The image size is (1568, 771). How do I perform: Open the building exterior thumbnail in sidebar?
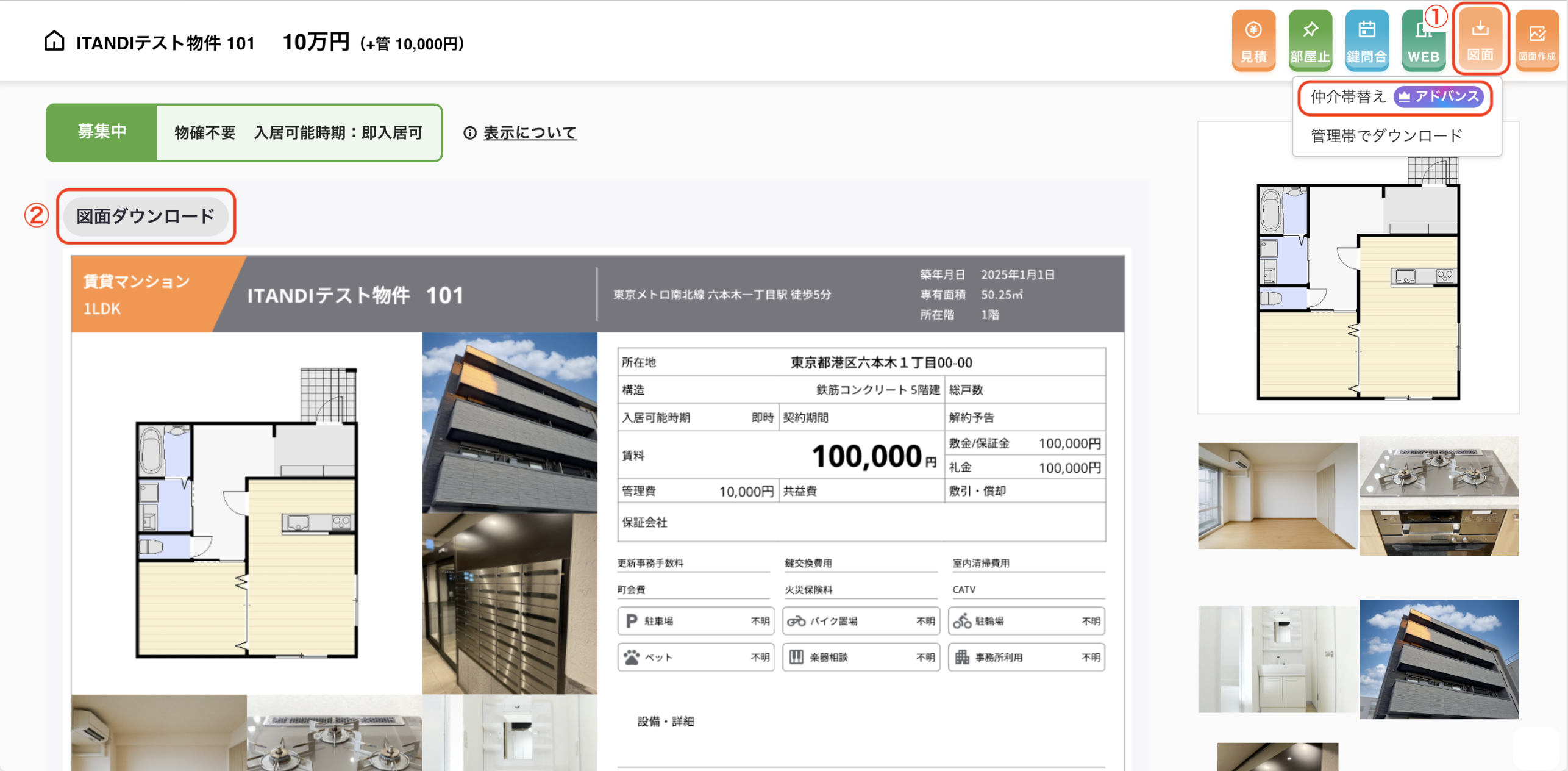click(x=1439, y=659)
